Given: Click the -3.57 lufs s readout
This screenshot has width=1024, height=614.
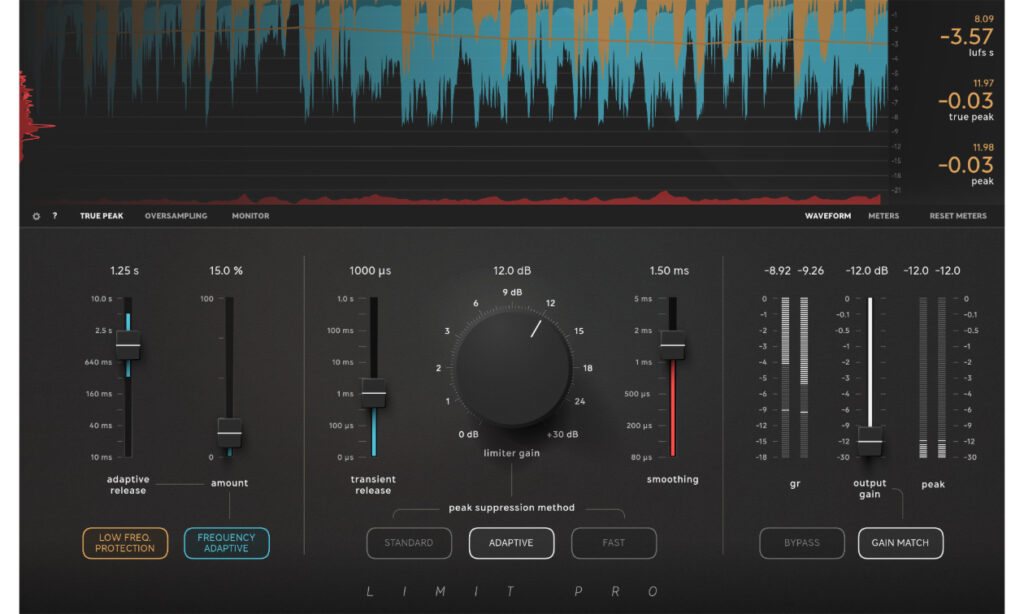Looking at the screenshot, I should click(967, 37).
